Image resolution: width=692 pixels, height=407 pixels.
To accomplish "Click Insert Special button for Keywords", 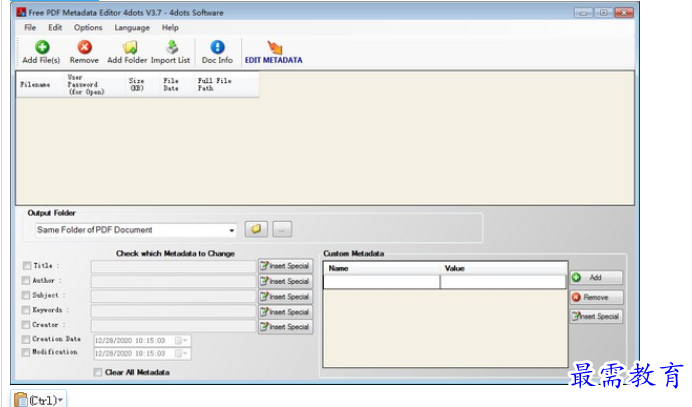I will click(x=286, y=312).
